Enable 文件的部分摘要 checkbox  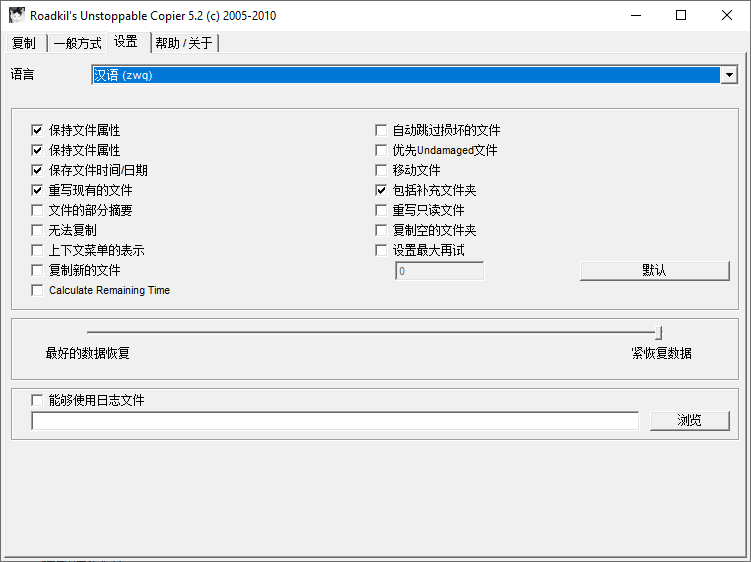[37, 210]
